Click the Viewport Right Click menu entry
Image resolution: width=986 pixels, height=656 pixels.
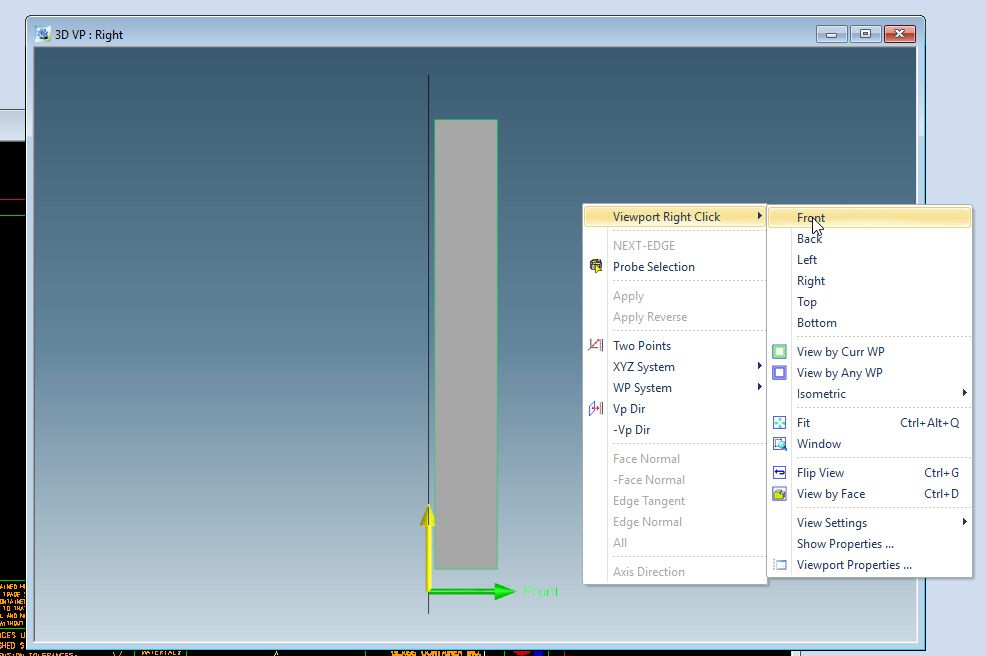point(675,216)
